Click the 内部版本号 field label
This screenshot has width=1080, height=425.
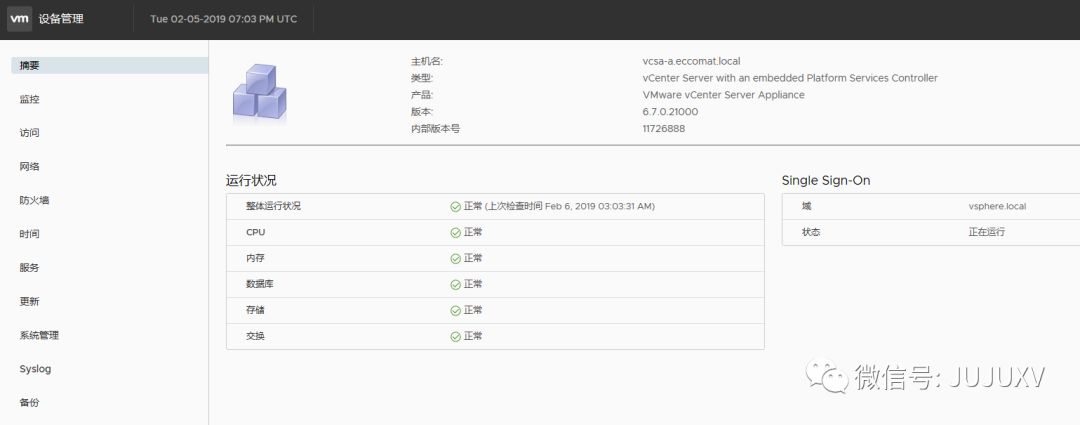[435, 129]
